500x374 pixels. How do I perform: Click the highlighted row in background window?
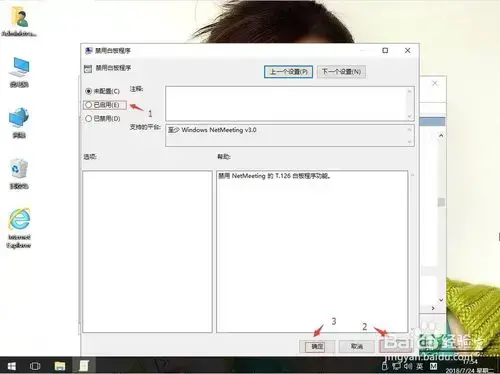pyautogui.click(x=432, y=121)
